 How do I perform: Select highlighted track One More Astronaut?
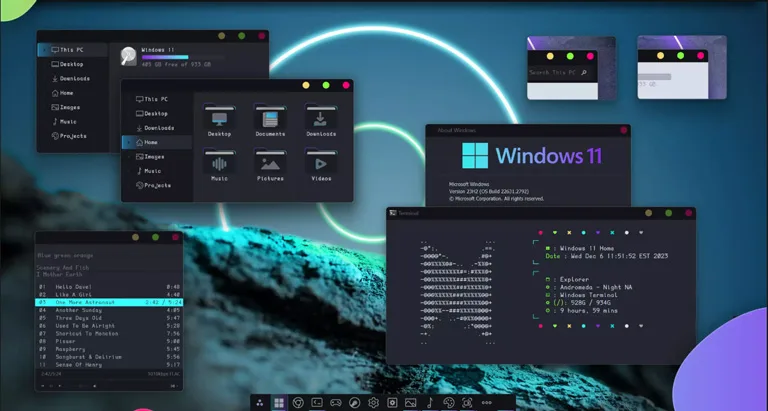109,303
